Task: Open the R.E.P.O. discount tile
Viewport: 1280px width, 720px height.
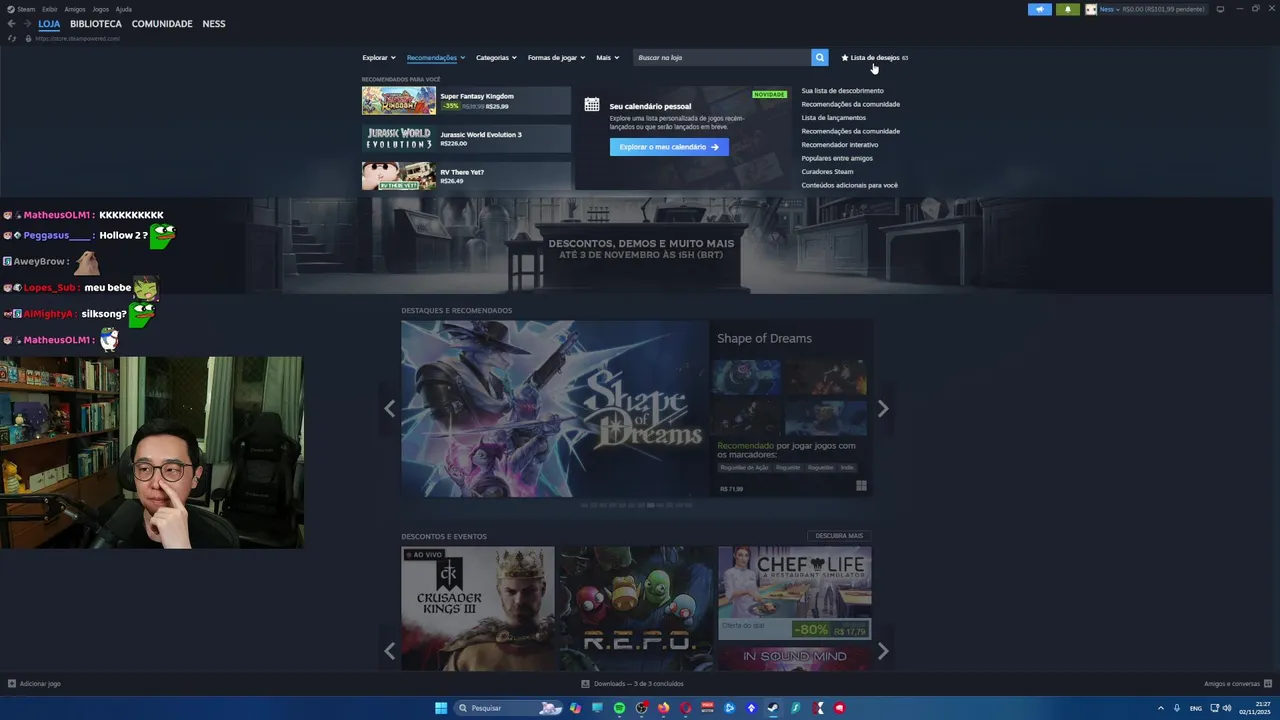Action: point(636,608)
